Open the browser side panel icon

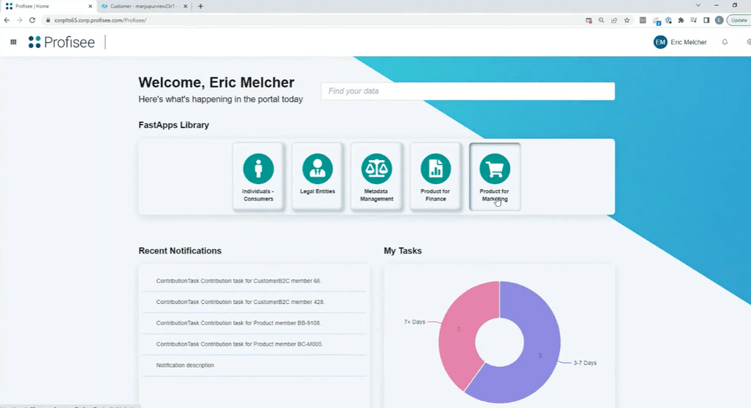[x=706, y=20]
